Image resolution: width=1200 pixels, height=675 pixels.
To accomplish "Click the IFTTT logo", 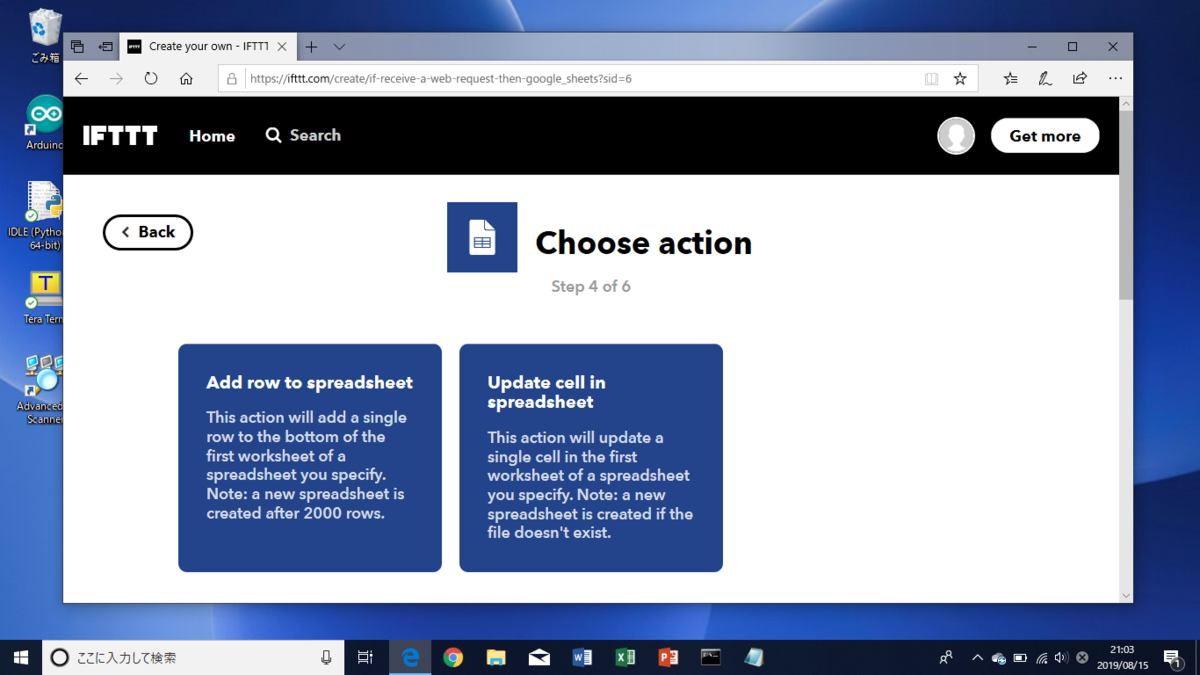I will [x=120, y=136].
